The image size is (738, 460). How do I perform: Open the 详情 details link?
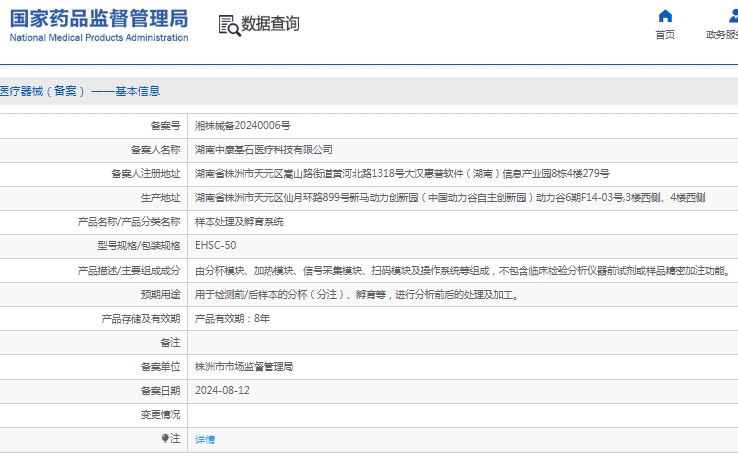[x=205, y=439]
